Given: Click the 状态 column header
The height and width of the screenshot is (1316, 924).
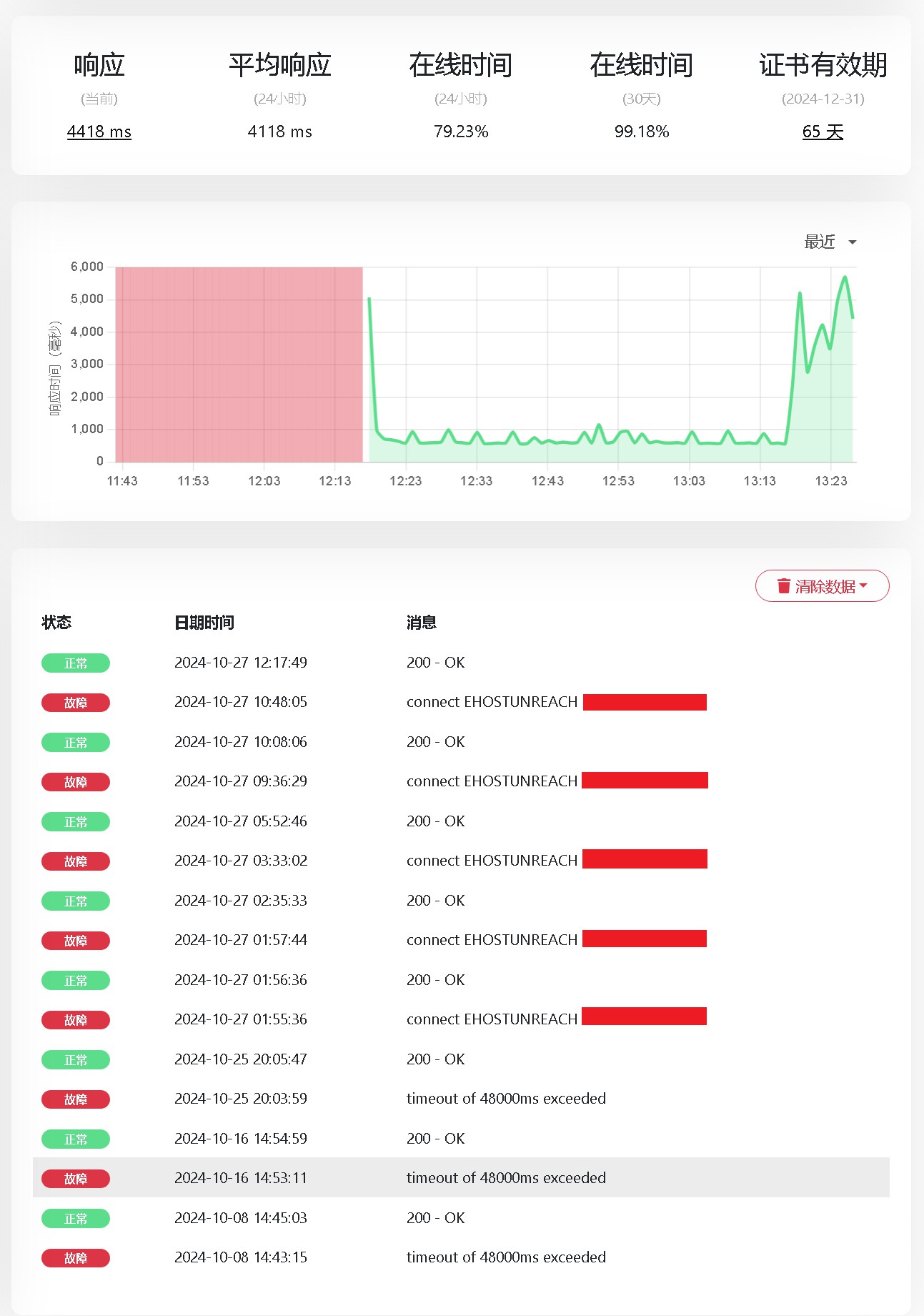Looking at the screenshot, I should [56, 623].
